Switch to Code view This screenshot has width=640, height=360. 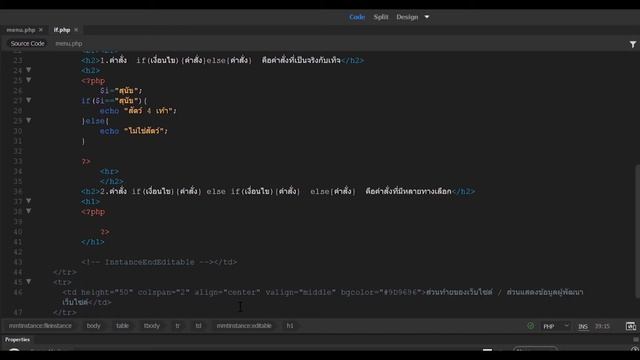tap(357, 17)
